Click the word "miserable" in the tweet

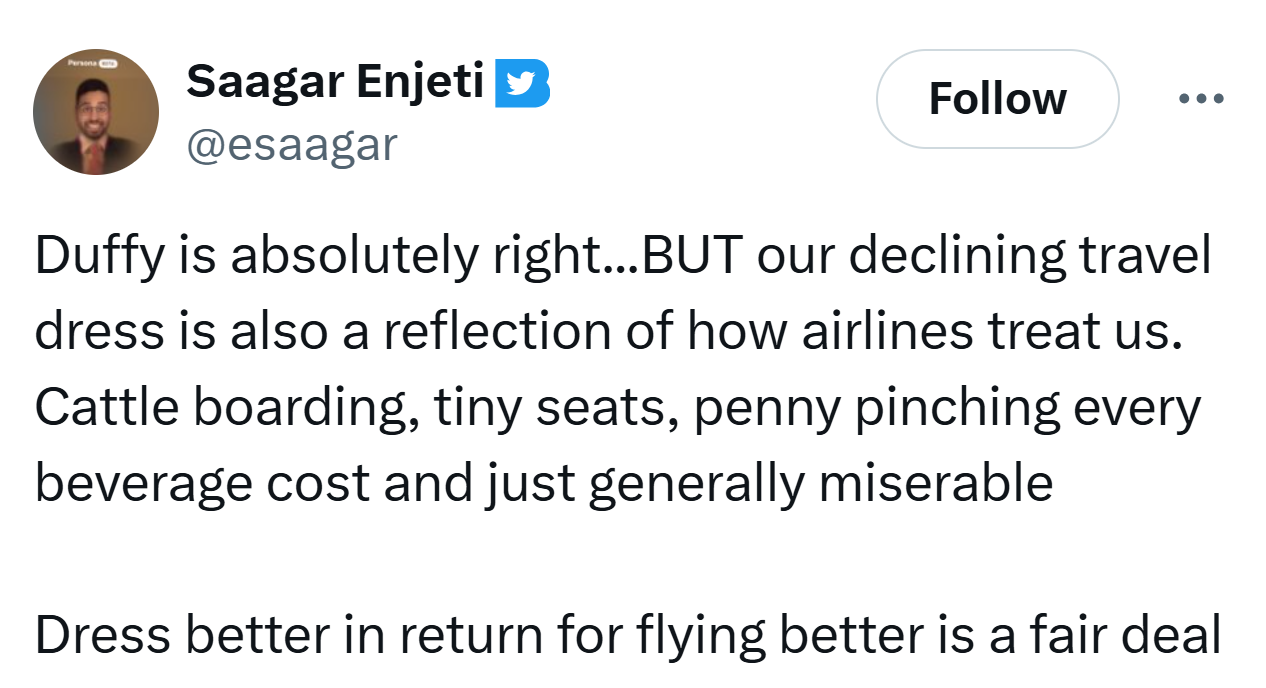[x=935, y=484]
